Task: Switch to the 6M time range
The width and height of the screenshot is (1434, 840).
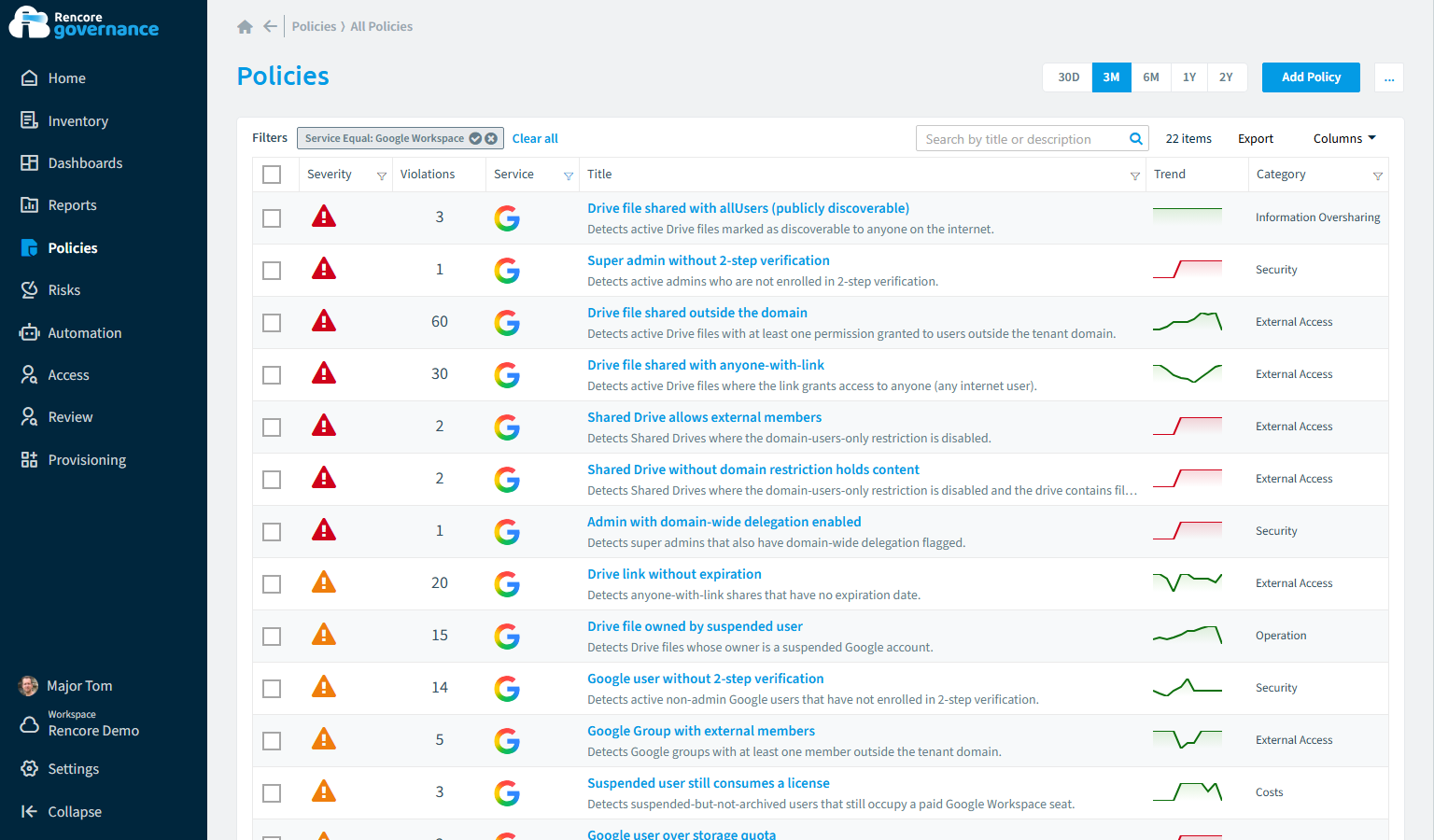Action: [1151, 77]
